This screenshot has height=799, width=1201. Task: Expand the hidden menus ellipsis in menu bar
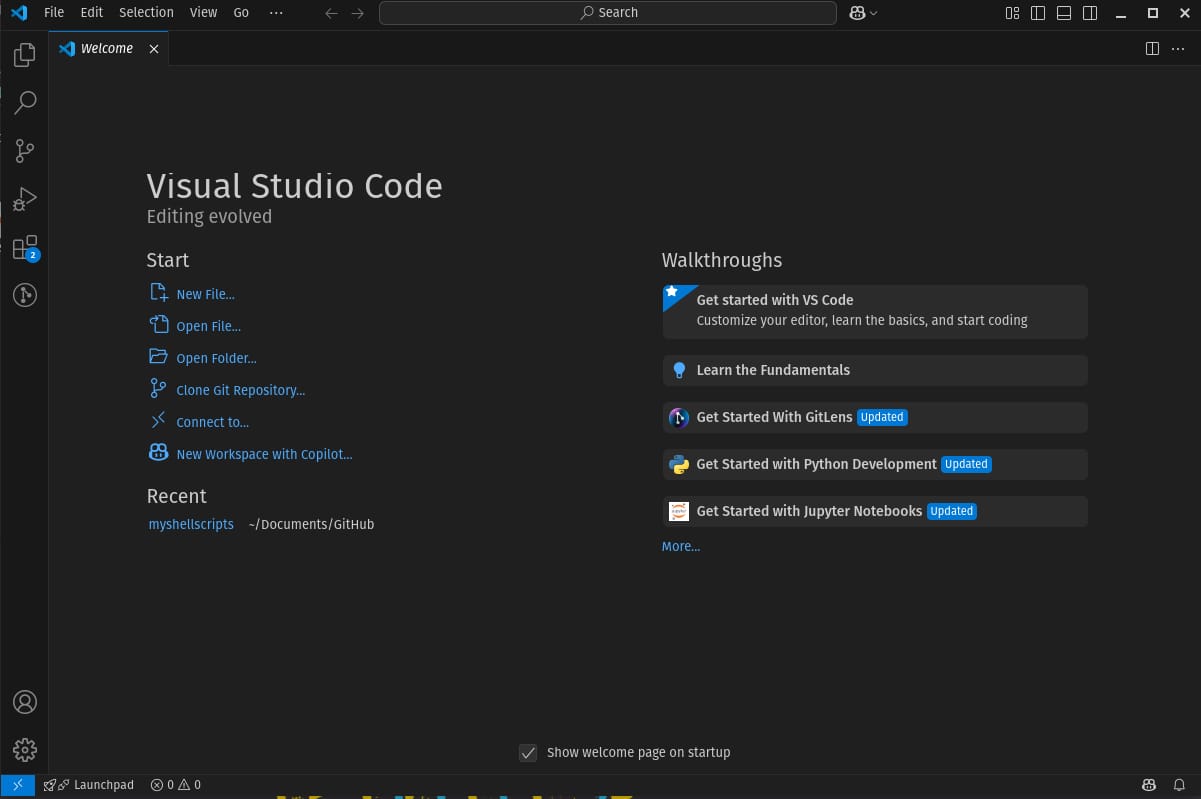tap(276, 13)
